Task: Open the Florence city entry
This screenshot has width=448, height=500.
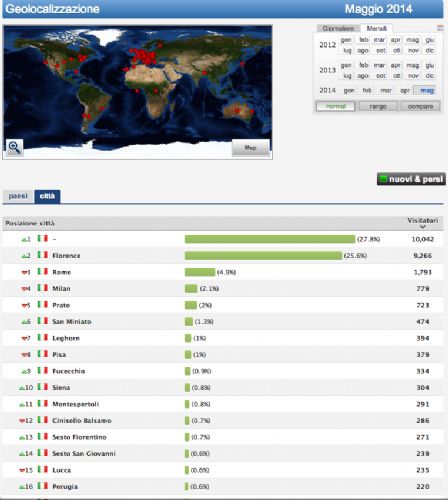Action: [66, 256]
